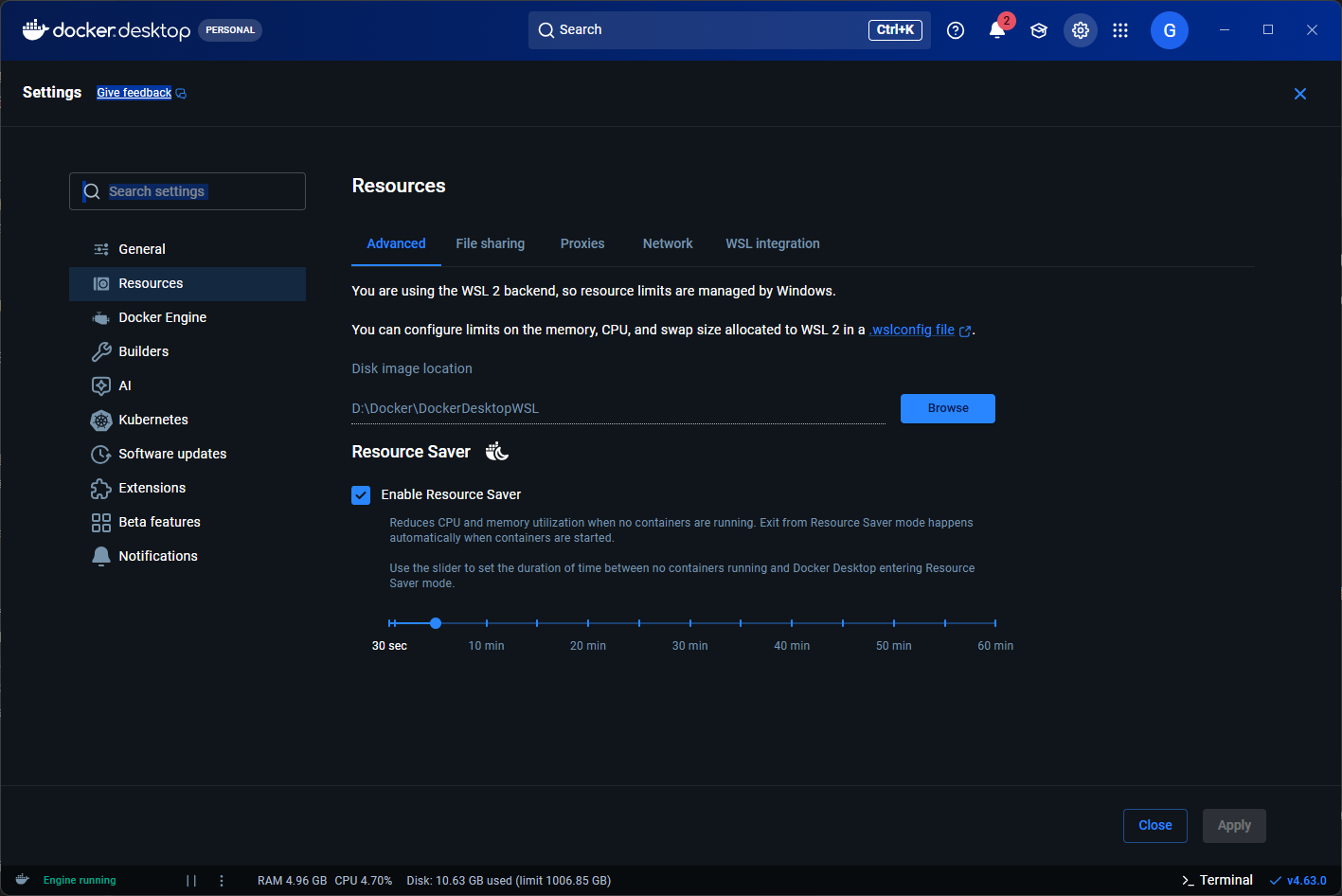Uncheck Enable Resource Saver checkbox
The width and height of the screenshot is (1342, 896).
pyautogui.click(x=361, y=495)
